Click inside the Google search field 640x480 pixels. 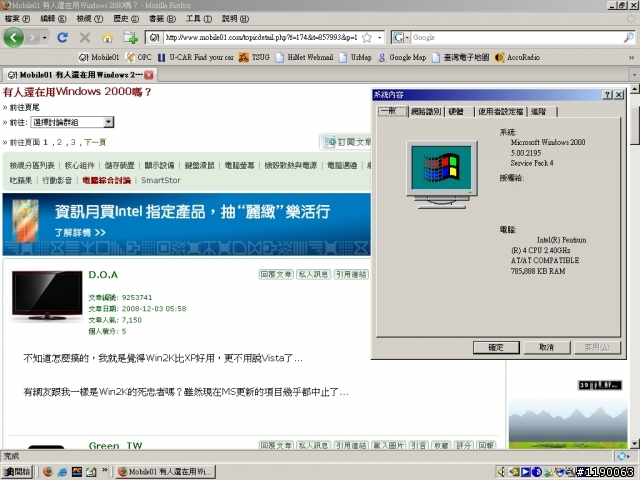click(x=517, y=38)
